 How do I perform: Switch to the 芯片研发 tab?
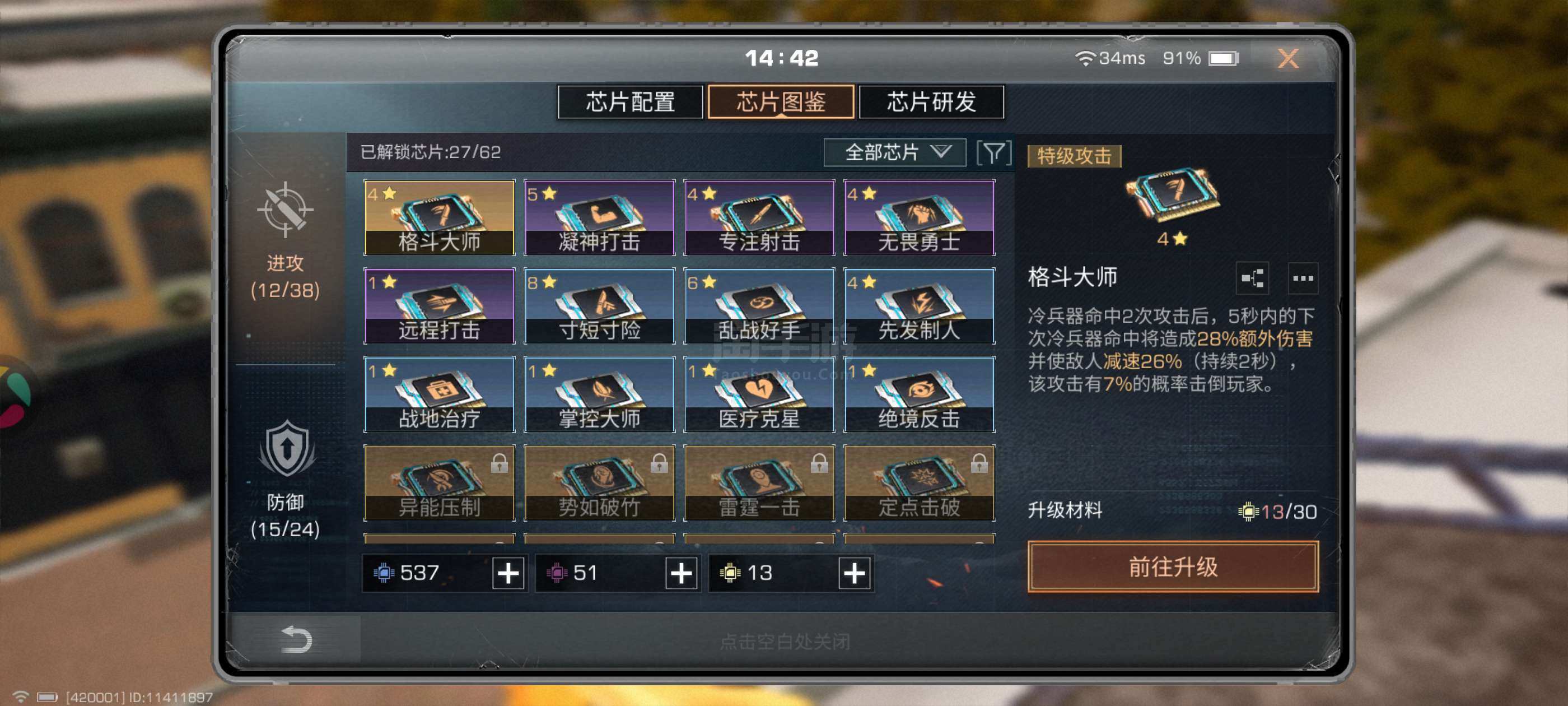(x=931, y=102)
